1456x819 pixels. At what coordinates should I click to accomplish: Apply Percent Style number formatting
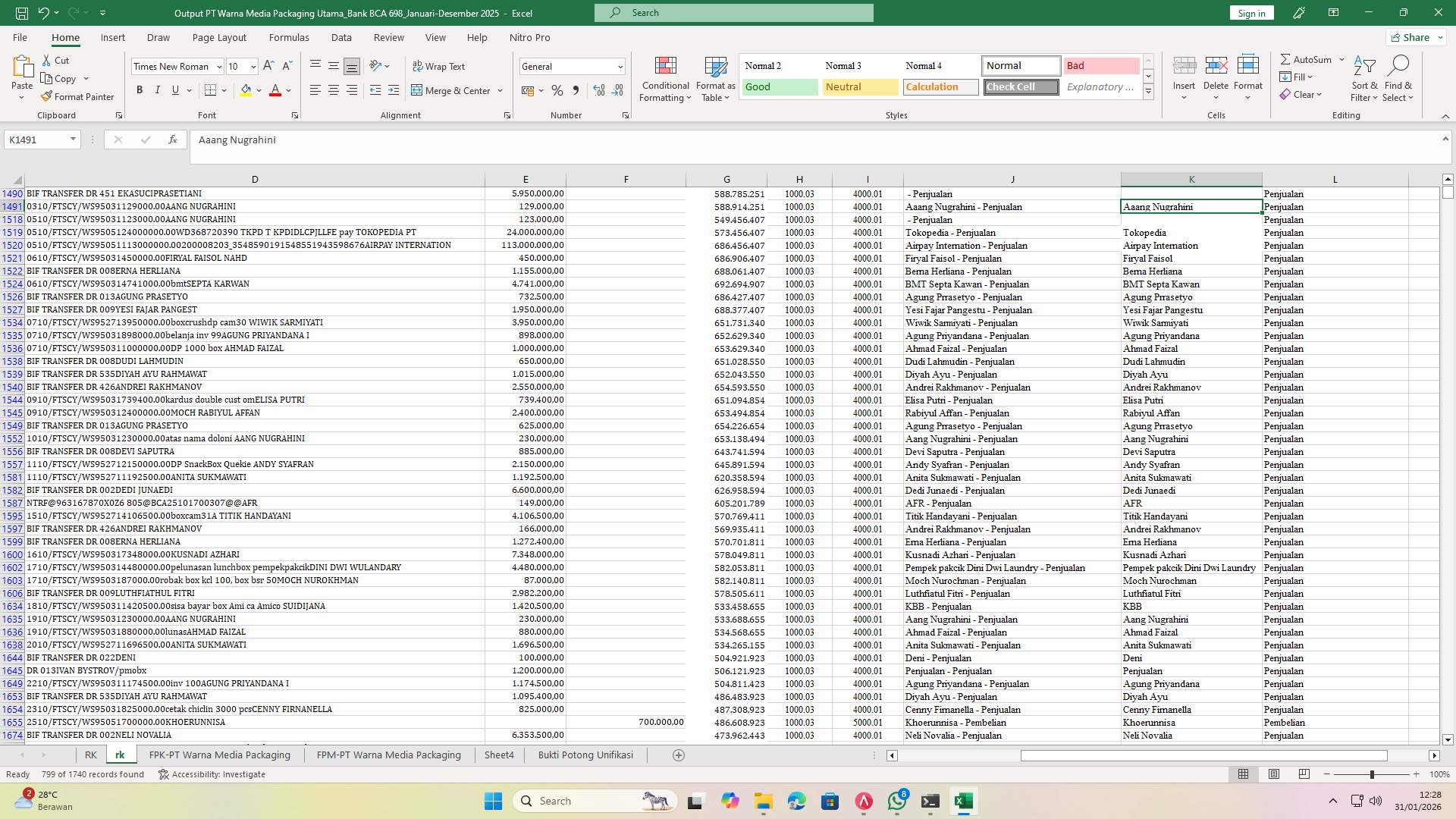(557, 90)
